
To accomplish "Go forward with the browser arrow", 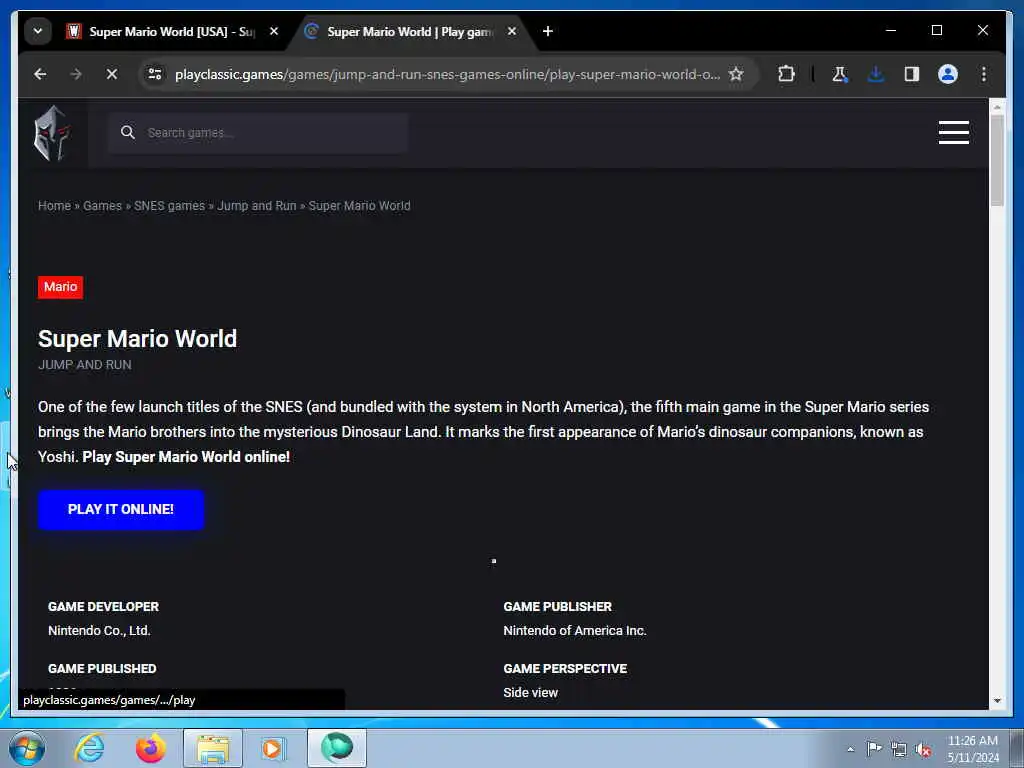I will coord(76,74).
